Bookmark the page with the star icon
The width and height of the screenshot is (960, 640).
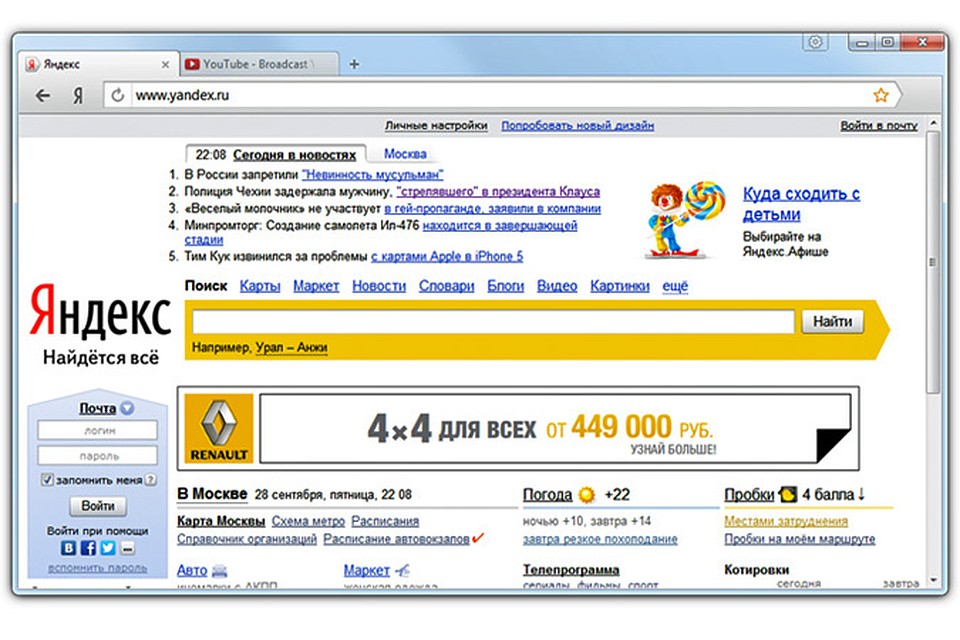click(x=880, y=95)
